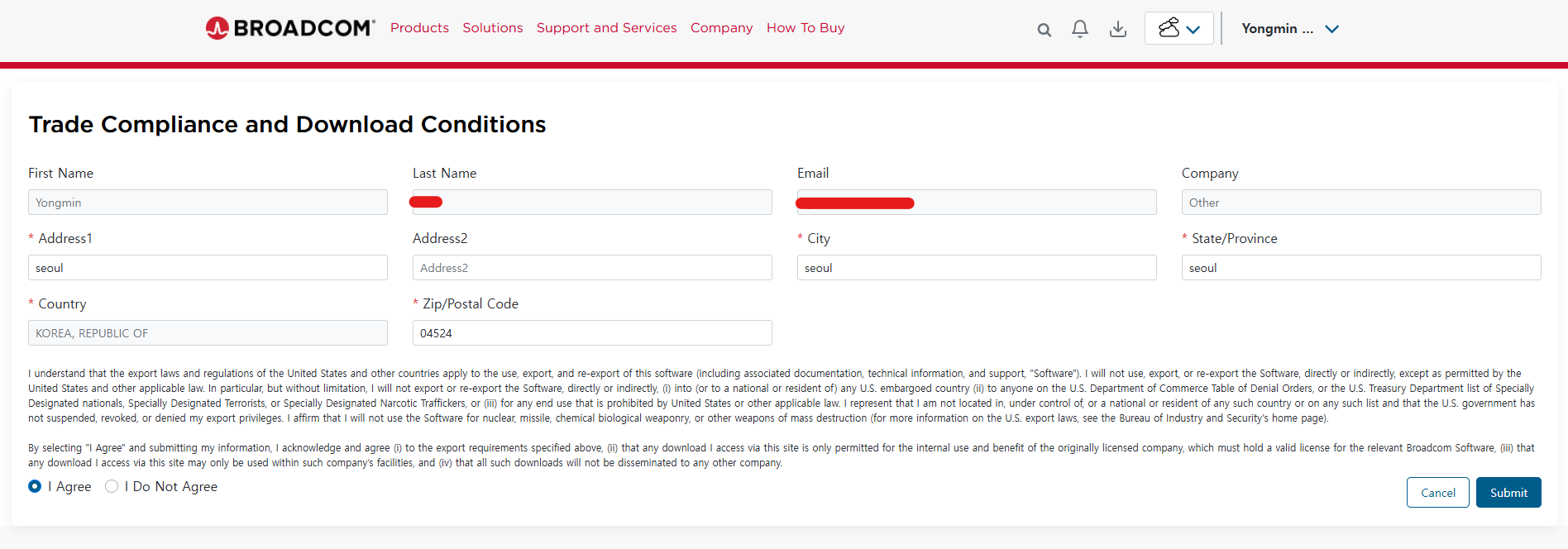Focus the City input field

977,268
